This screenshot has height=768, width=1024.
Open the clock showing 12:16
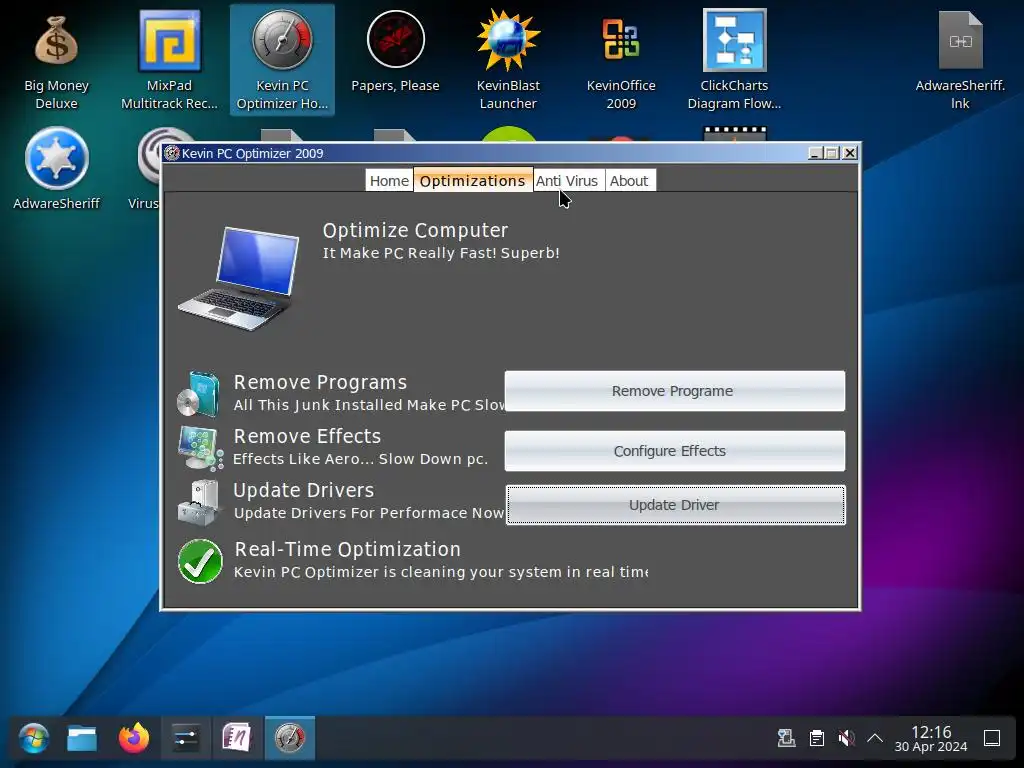(931, 739)
